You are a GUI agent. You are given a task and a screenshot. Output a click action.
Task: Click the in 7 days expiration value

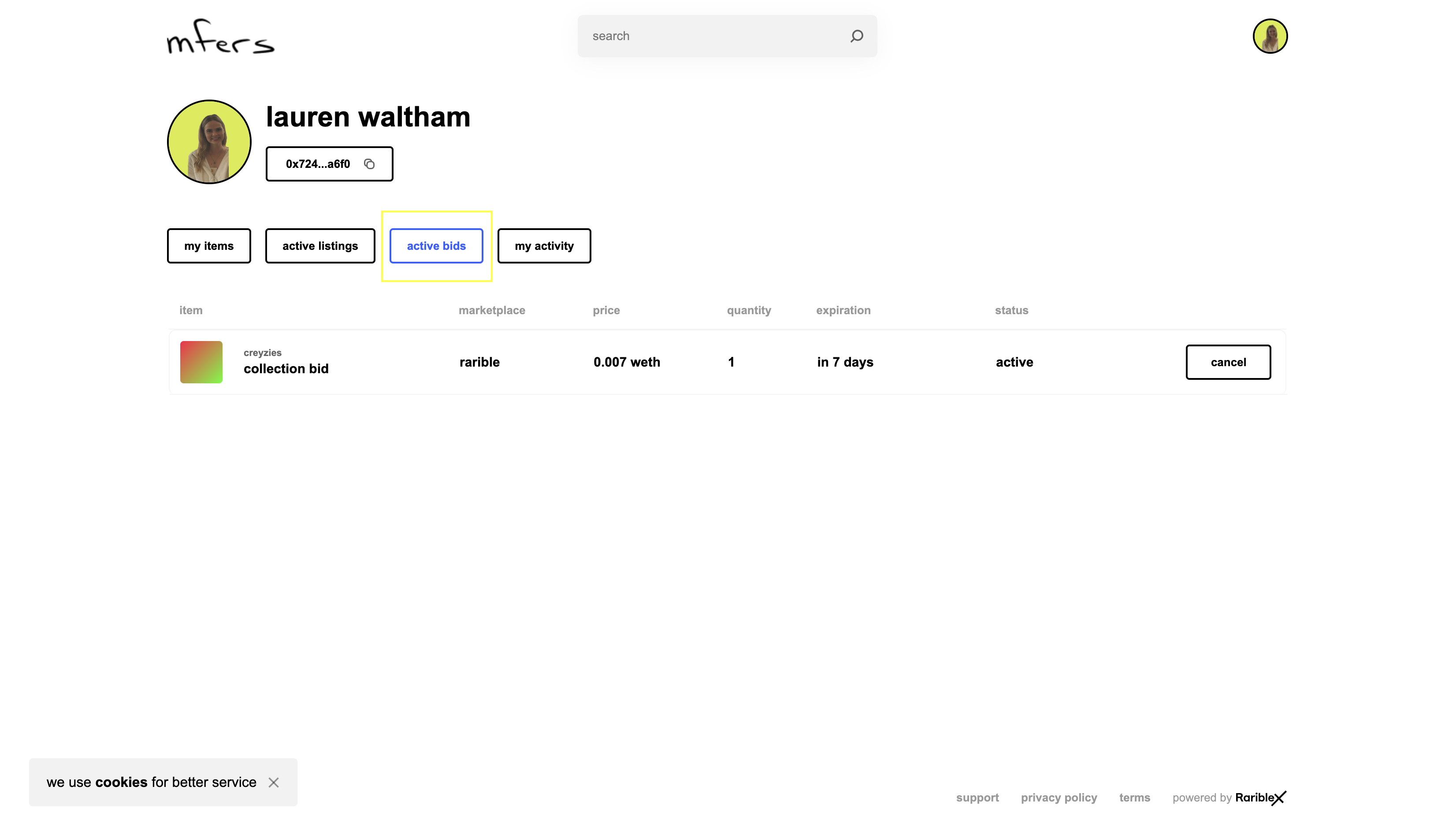point(845,362)
